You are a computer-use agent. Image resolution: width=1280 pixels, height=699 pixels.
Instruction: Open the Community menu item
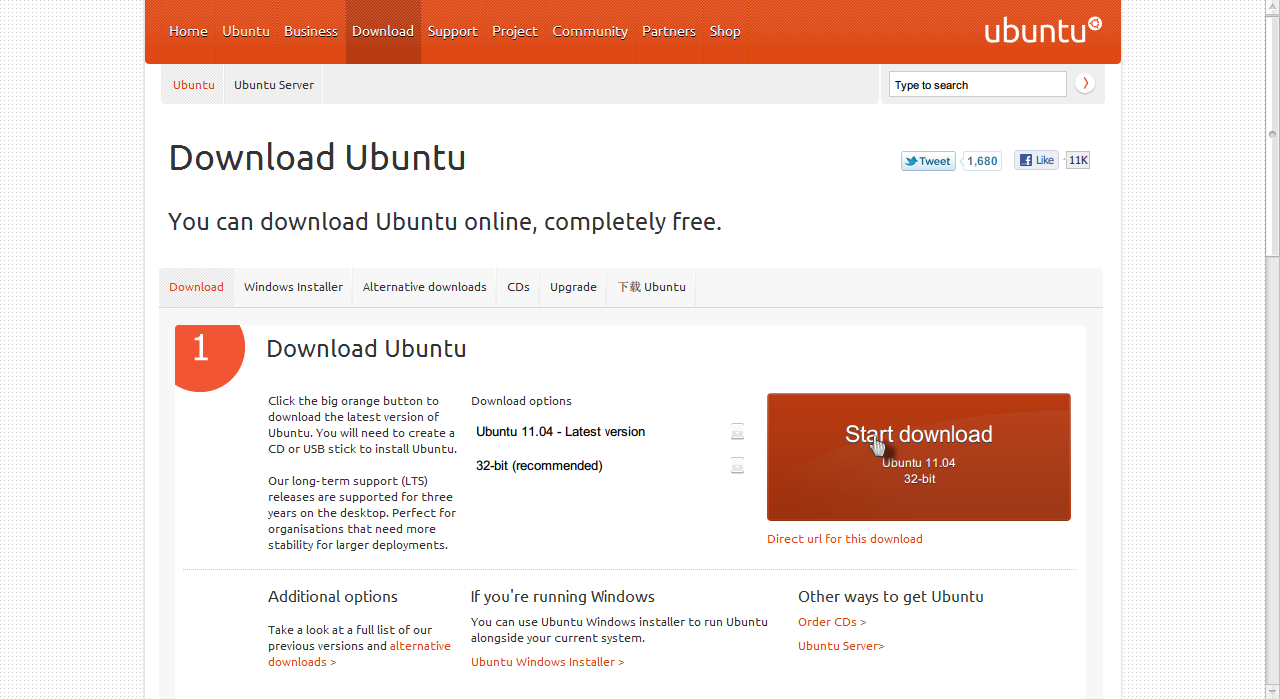[590, 31]
